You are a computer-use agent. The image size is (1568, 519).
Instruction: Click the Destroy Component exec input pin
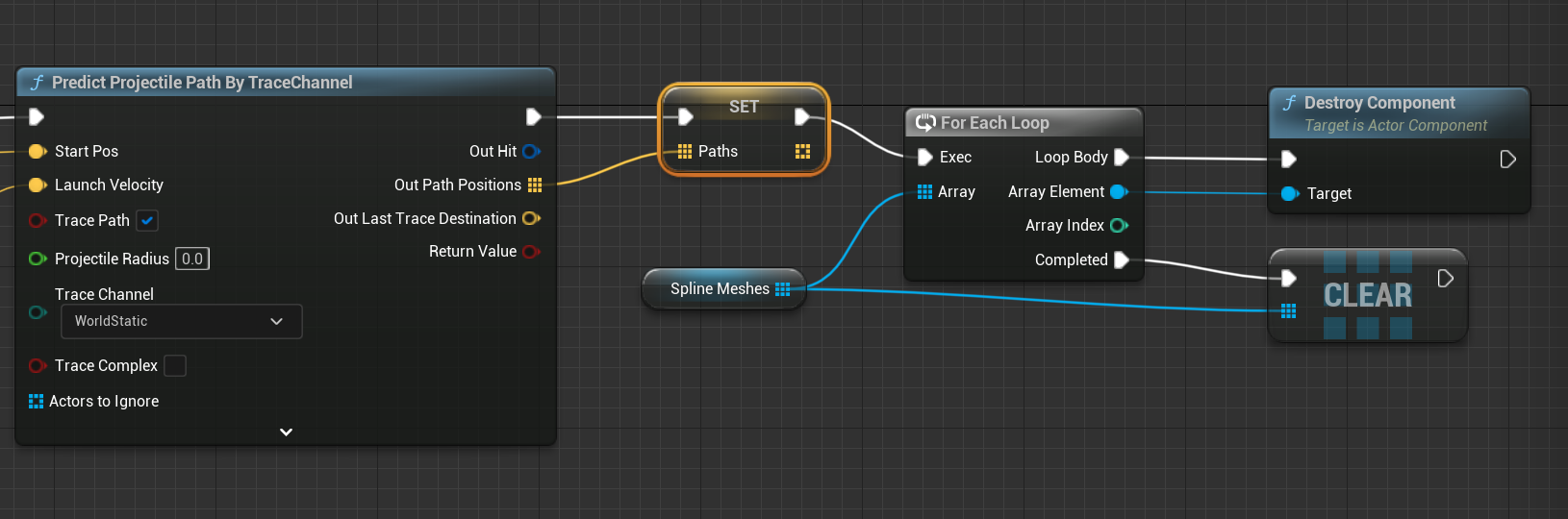pyautogui.click(x=1289, y=159)
